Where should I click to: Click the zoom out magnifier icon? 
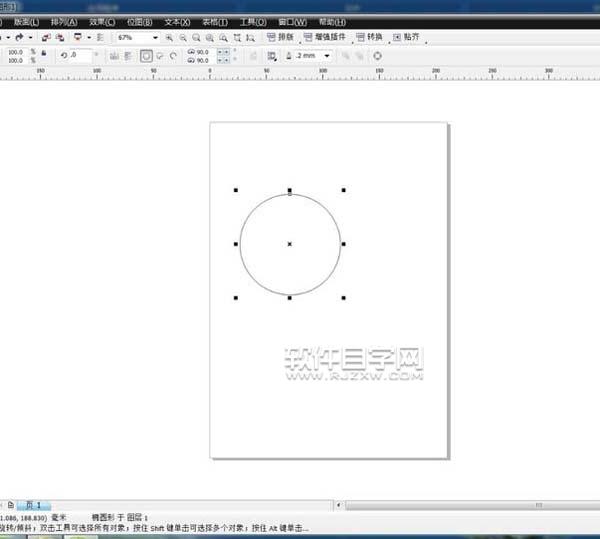coord(184,37)
